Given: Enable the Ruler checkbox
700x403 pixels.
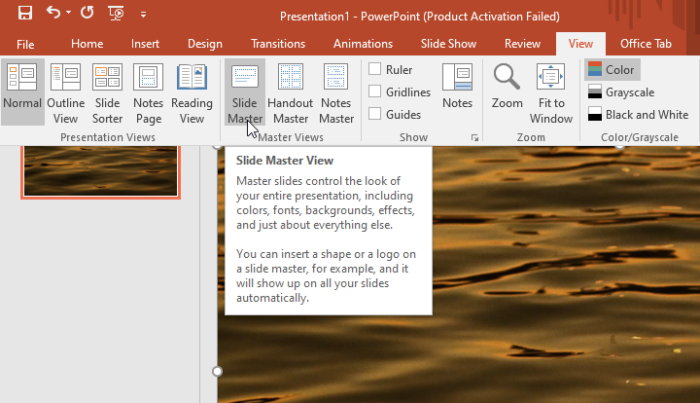Looking at the screenshot, I should (375, 70).
